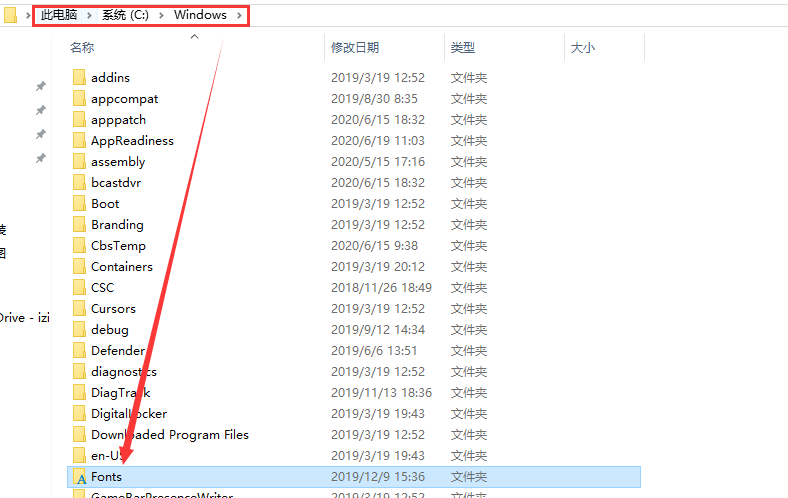Navigate to 此电脑 in the breadcrumb
Image resolution: width=788 pixels, height=498 pixels.
(x=59, y=15)
